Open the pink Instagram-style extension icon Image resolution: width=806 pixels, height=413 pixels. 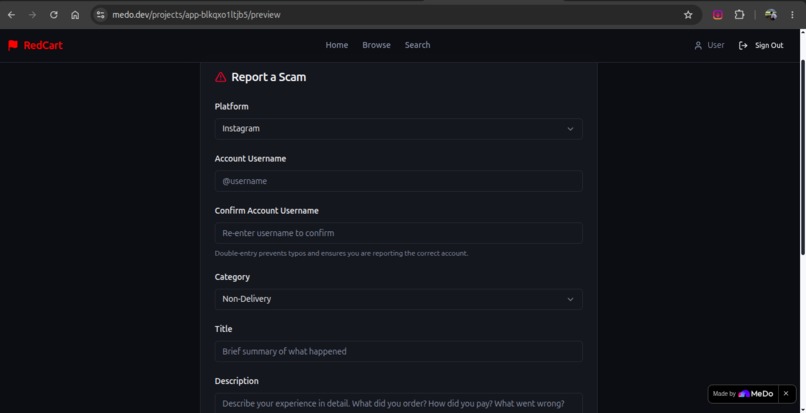click(718, 15)
